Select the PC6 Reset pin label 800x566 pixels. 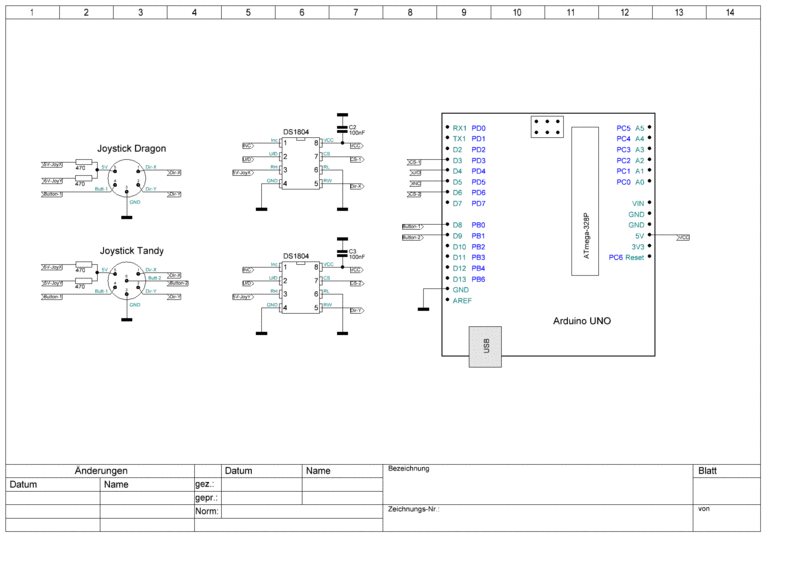point(627,257)
